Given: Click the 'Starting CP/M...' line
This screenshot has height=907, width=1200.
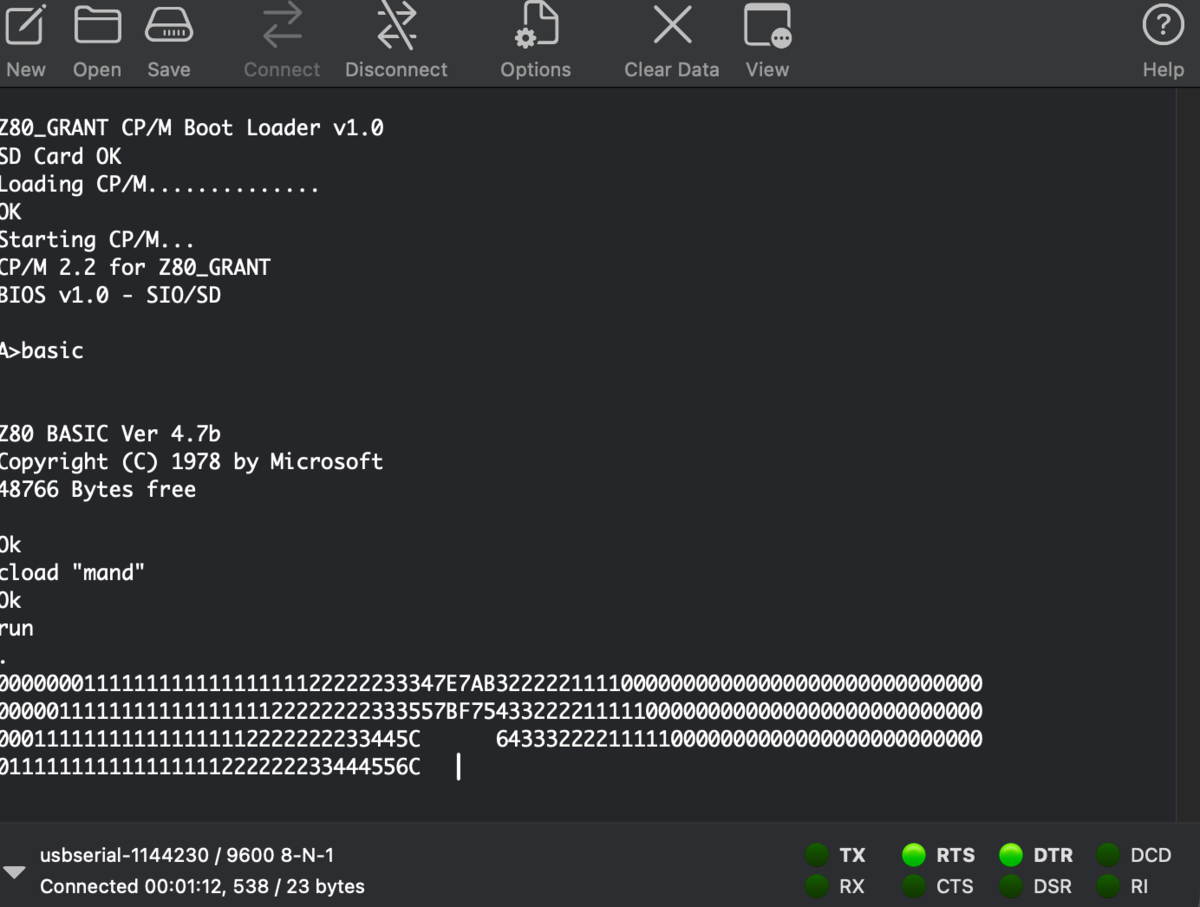Looking at the screenshot, I should pos(97,240).
